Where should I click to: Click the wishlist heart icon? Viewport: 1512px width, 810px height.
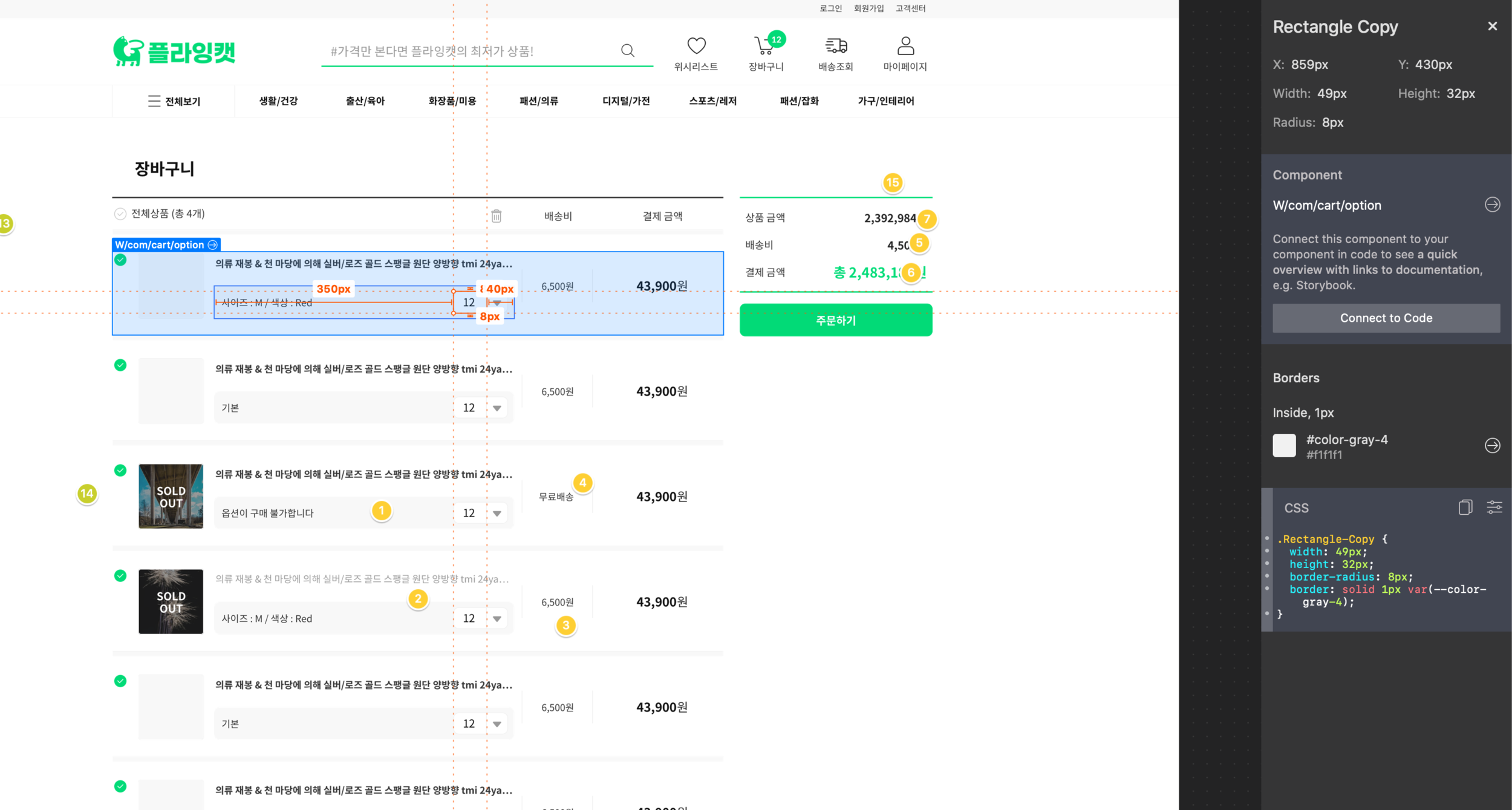point(696,46)
